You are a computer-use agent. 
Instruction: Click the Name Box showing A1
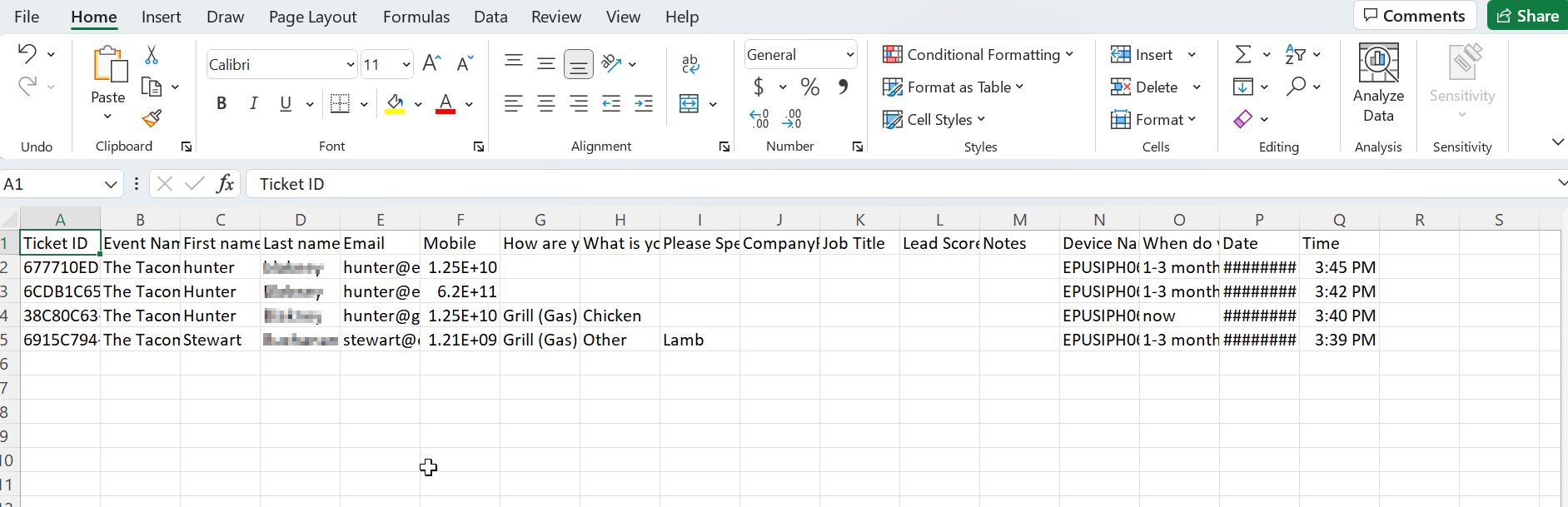click(x=50, y=184)
